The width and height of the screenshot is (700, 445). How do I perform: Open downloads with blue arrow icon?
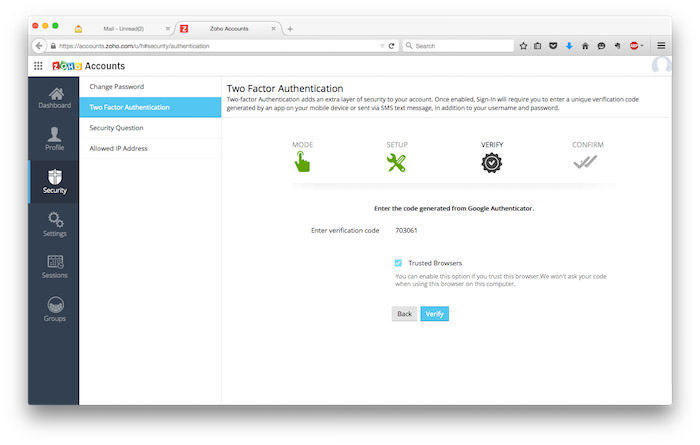pos(569,46)
